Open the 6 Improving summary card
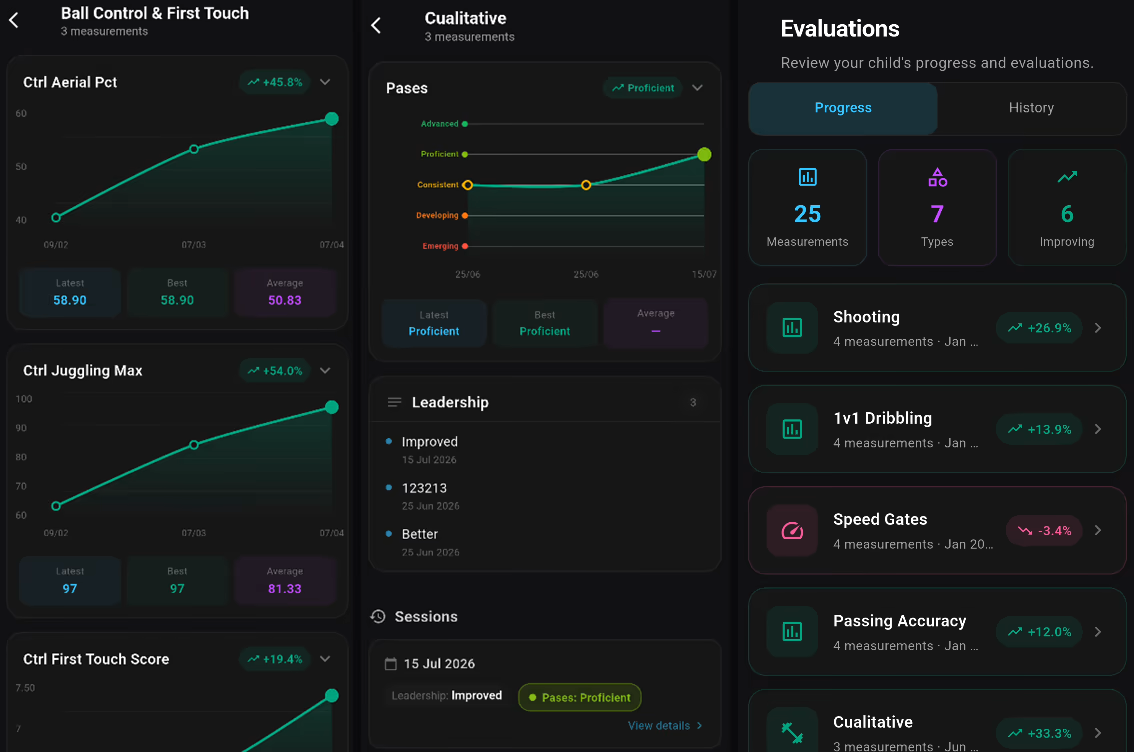The width and height of the screenshot is (1134, 752). tap(1067, 208)
